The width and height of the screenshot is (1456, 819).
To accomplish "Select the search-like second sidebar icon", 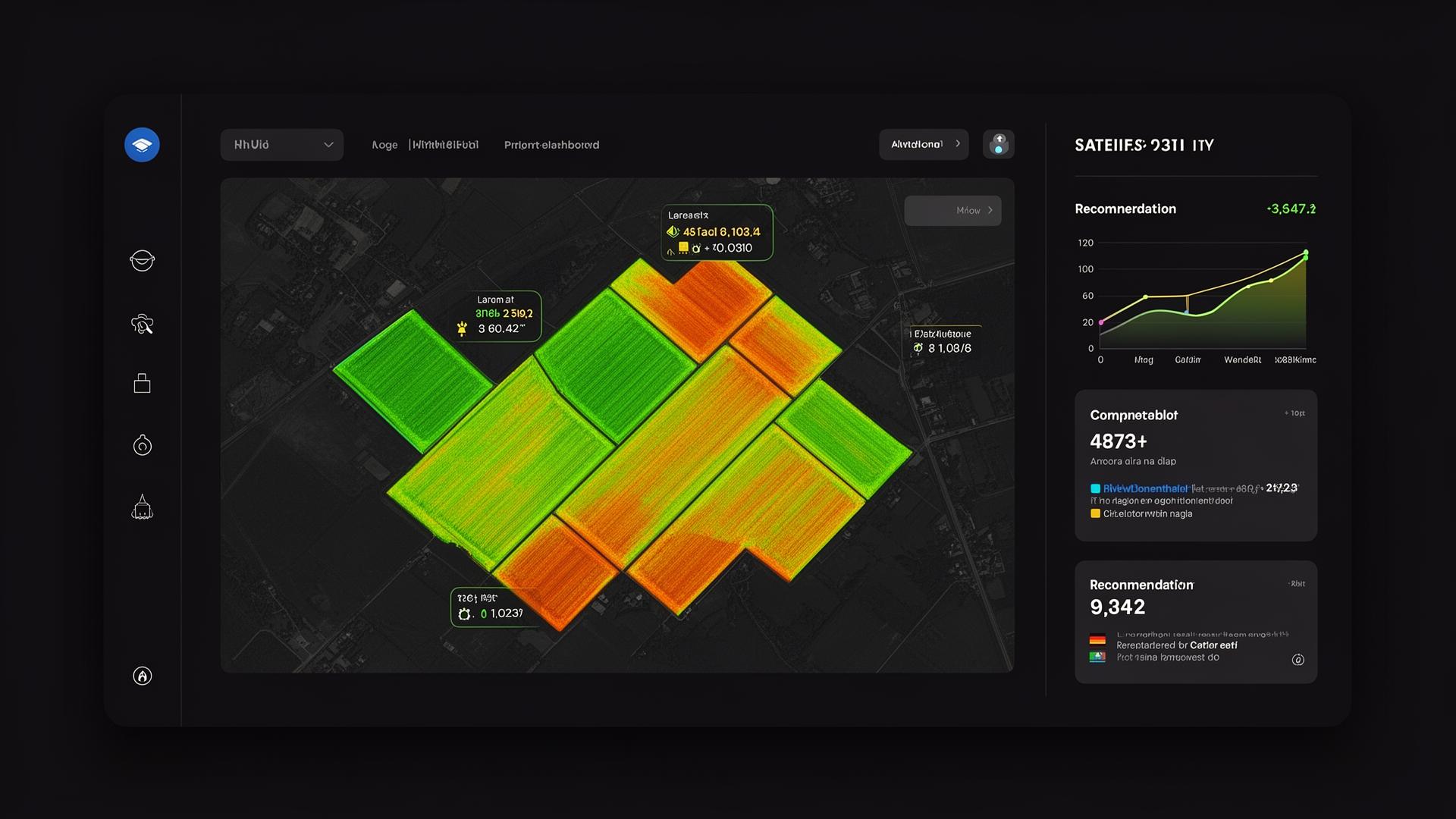I will [142, 325].
